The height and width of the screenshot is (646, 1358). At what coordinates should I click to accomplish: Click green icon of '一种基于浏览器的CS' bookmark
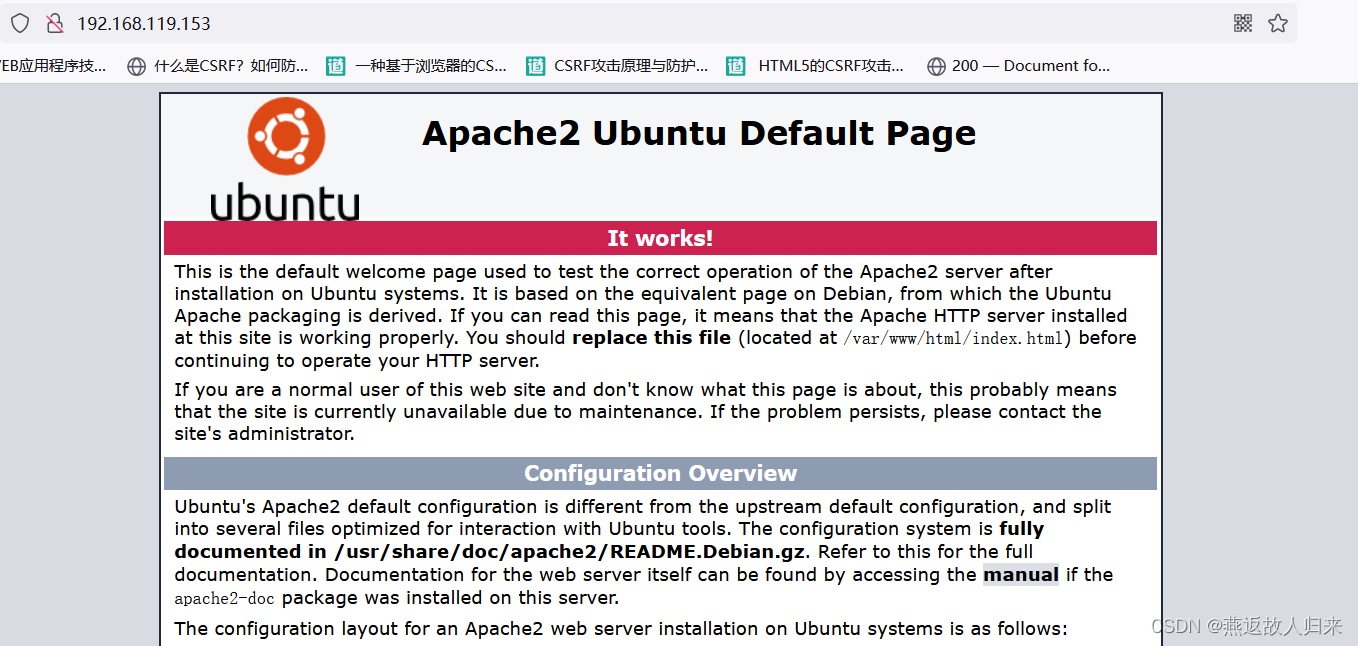coord(336,66)
